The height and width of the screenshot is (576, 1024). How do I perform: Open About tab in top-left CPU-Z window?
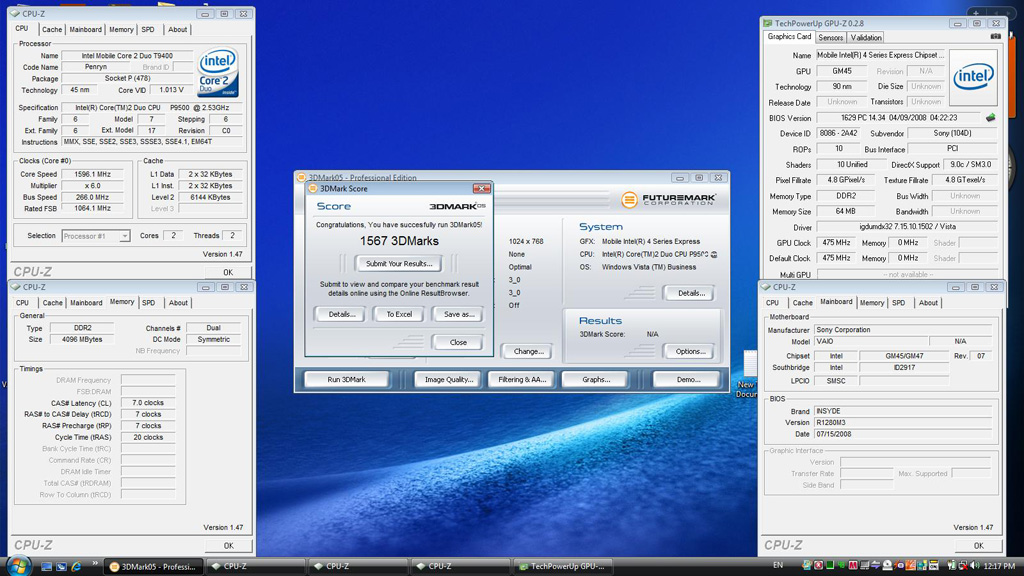click(177, 29)
